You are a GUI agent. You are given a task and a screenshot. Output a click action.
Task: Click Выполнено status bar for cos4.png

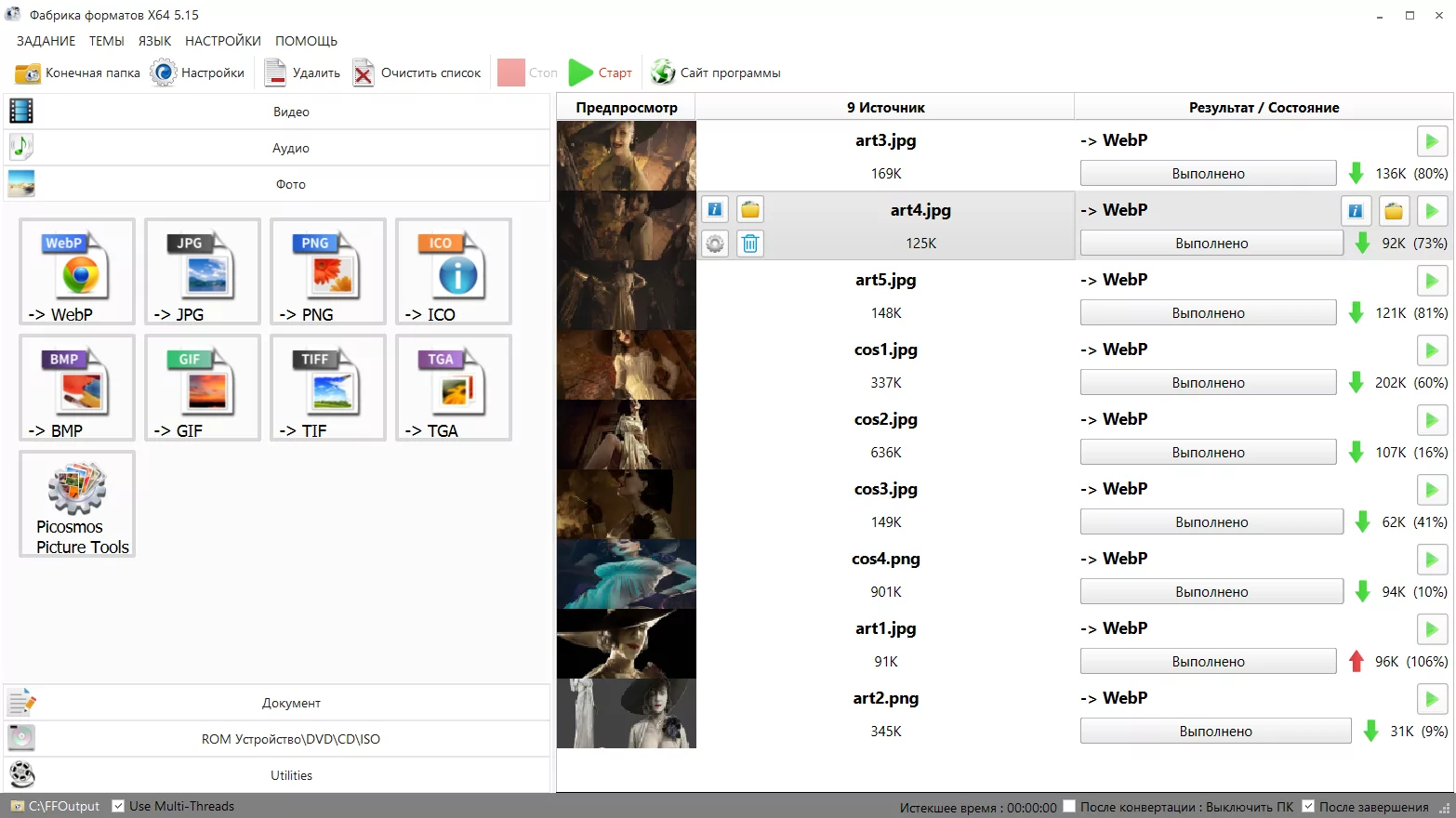pos(1211,591)
